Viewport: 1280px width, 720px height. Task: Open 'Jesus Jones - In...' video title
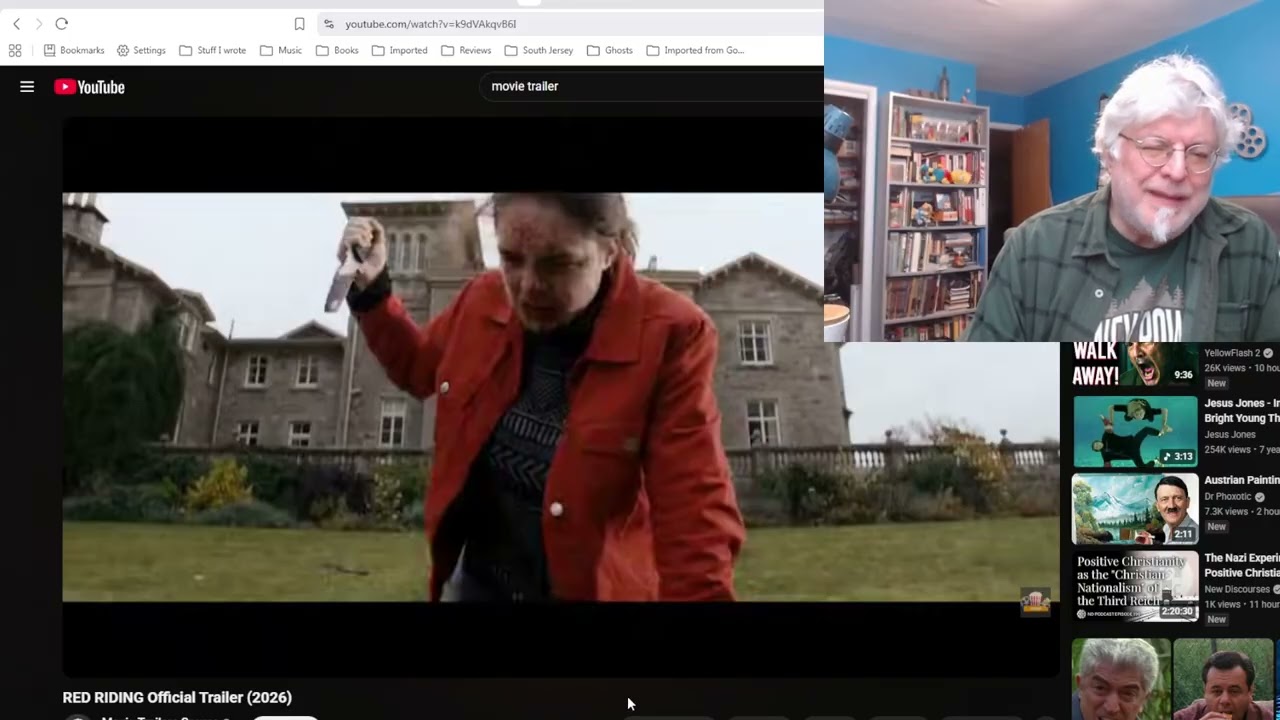[1242, 411]
